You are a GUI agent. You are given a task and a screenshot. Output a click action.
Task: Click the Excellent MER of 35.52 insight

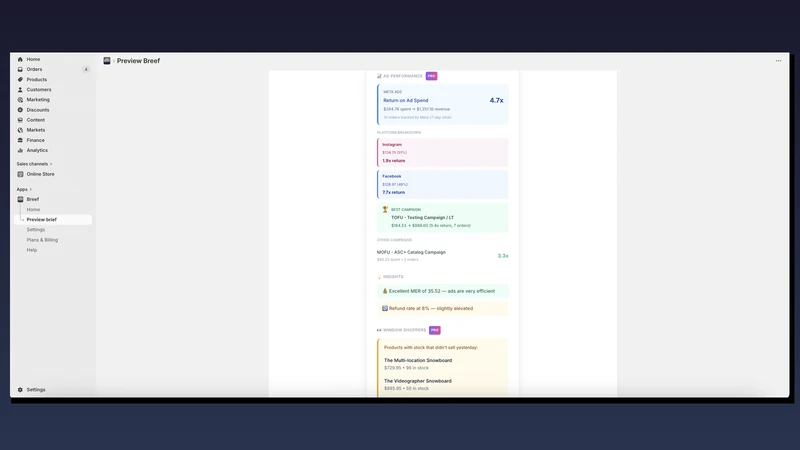click(x=442, y=291)
